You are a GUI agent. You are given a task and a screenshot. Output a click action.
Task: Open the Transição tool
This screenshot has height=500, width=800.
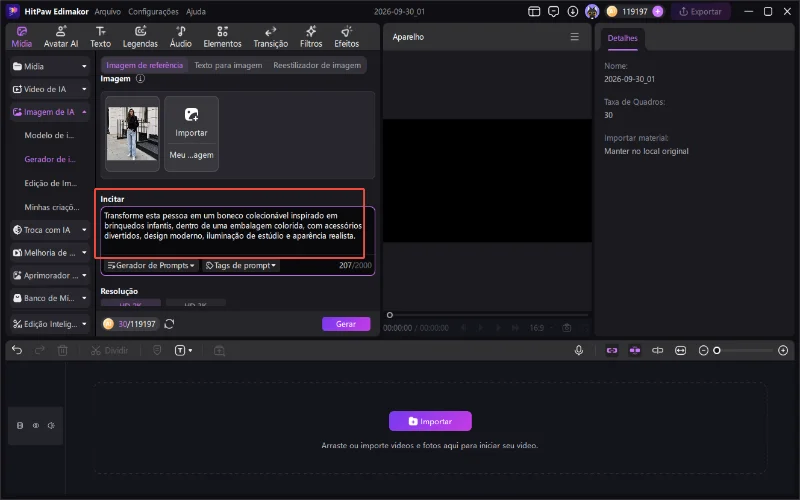pyautogui.click(x=271, y=37)
